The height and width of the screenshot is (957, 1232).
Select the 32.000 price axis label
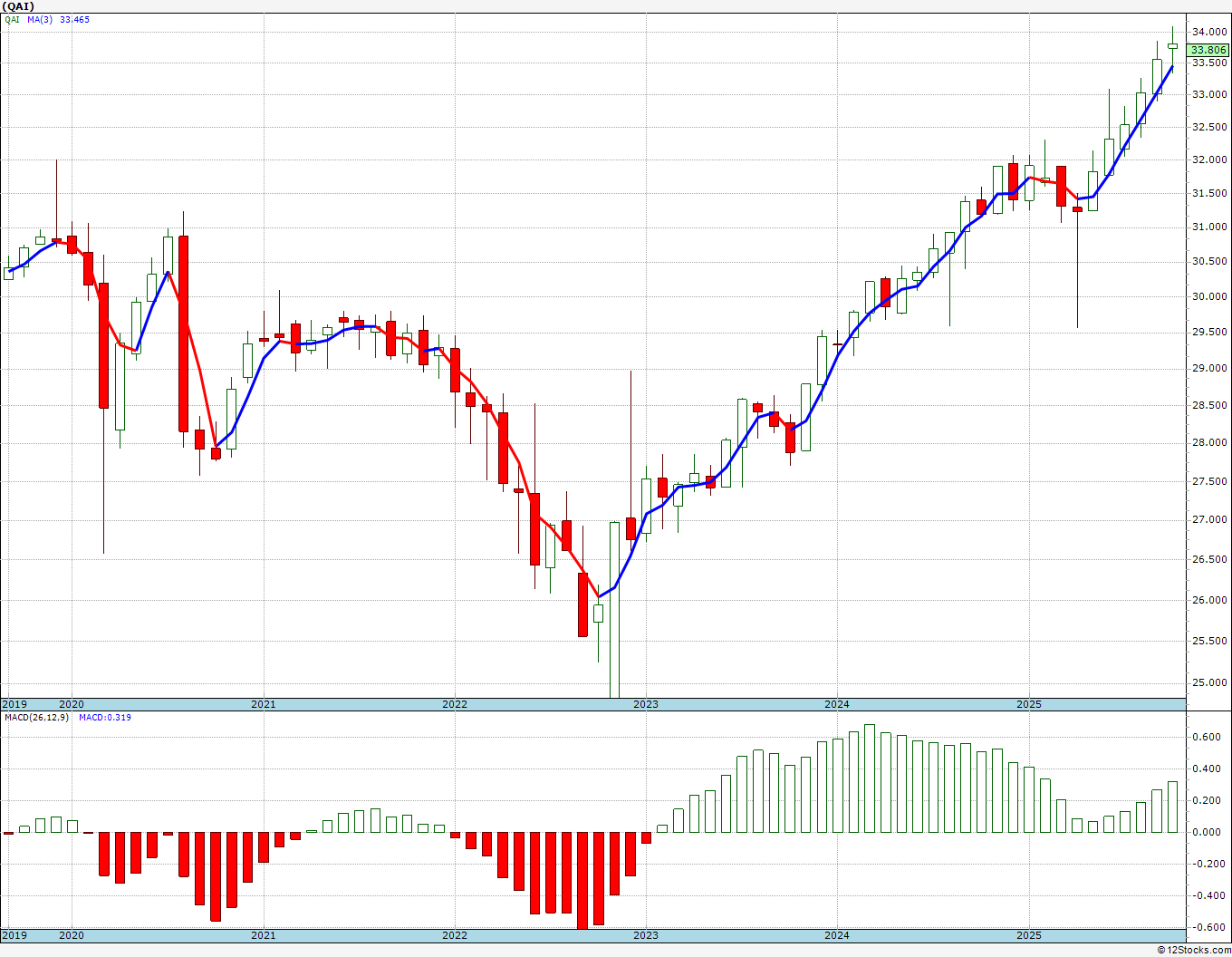[1210, 160]
